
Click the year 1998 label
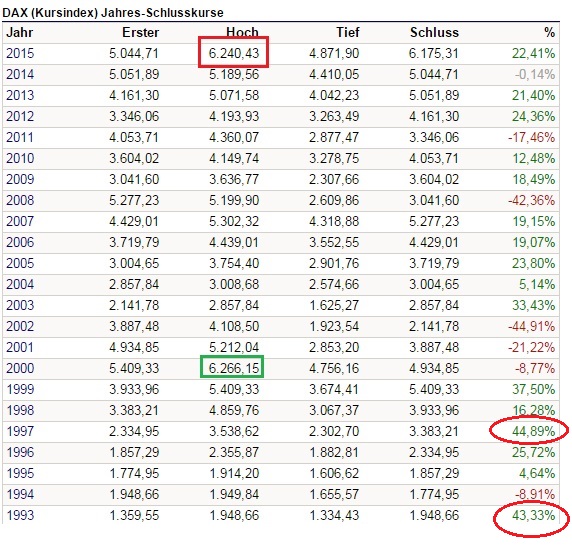coord(20,410)
